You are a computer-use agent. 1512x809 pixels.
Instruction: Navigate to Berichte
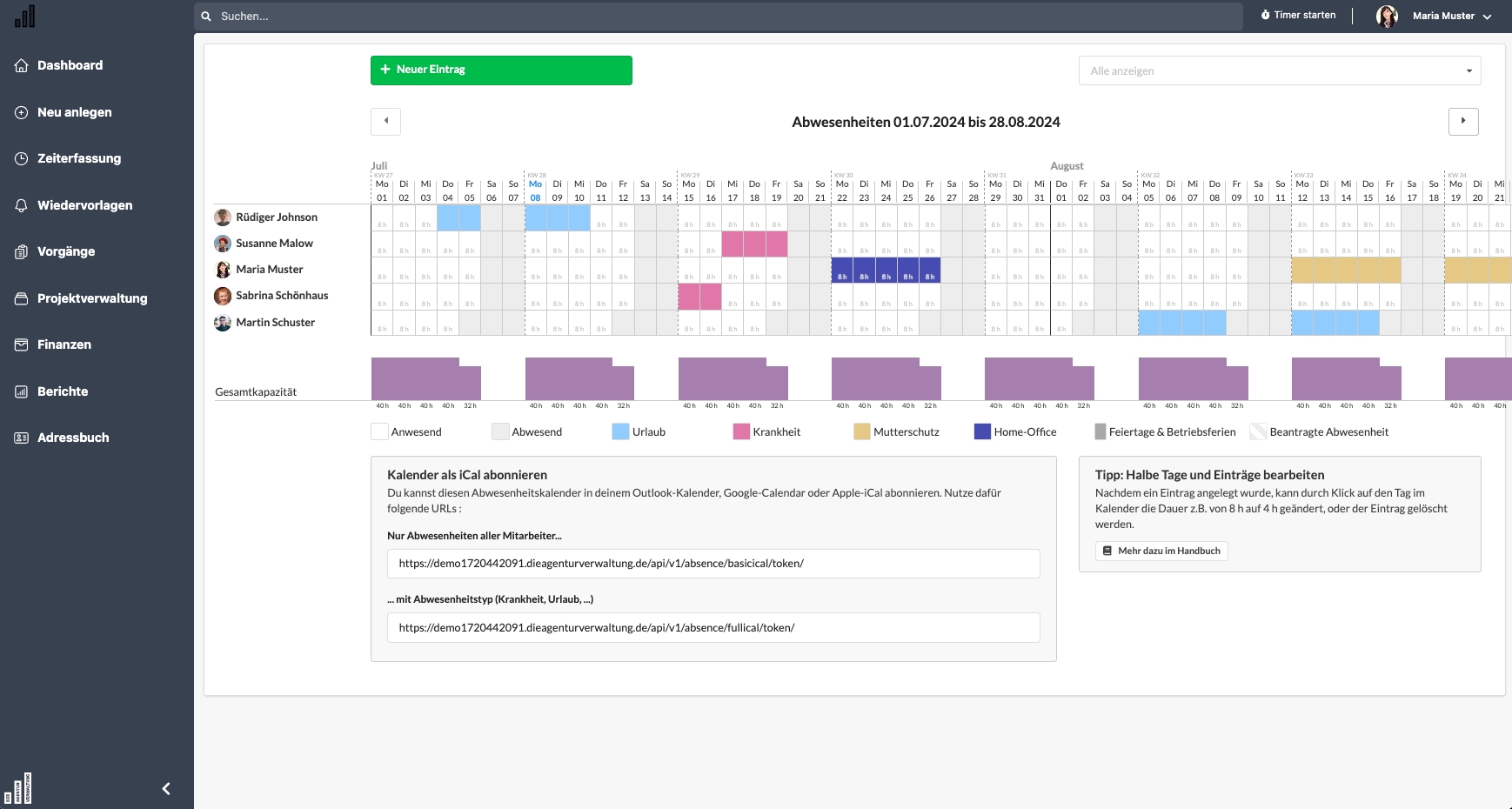[63, 391]
